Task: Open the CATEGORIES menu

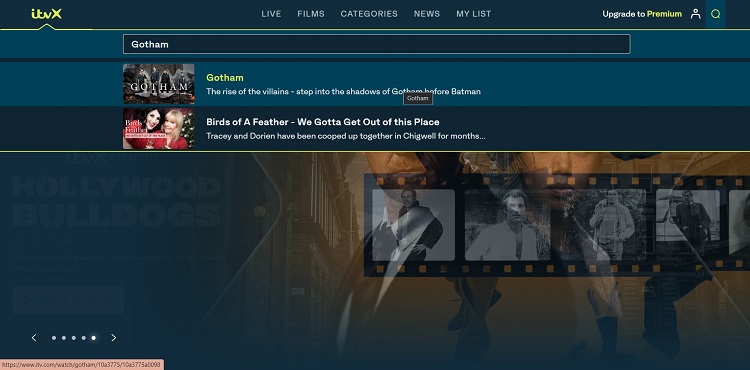Action: [369, 14]
